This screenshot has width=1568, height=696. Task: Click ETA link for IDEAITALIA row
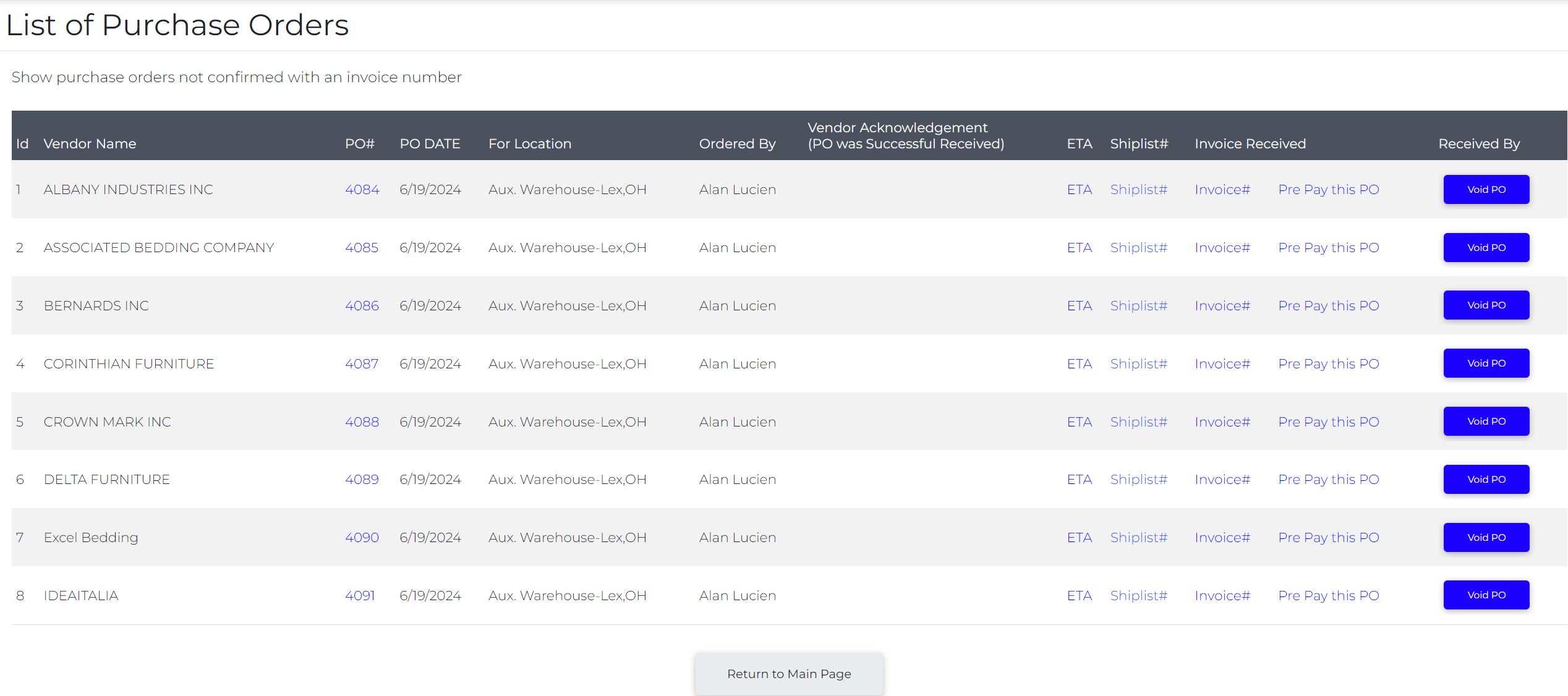1080,596
